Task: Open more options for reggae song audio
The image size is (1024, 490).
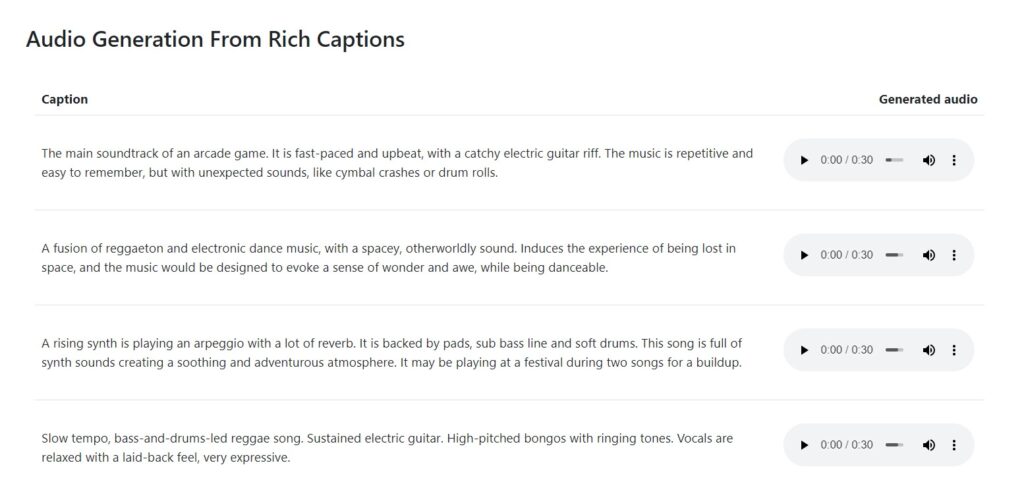Action: coord(954,445)
